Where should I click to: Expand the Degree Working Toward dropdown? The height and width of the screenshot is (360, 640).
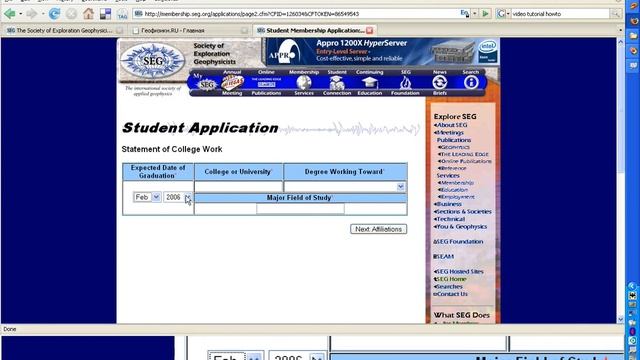(x=400, y=187)
